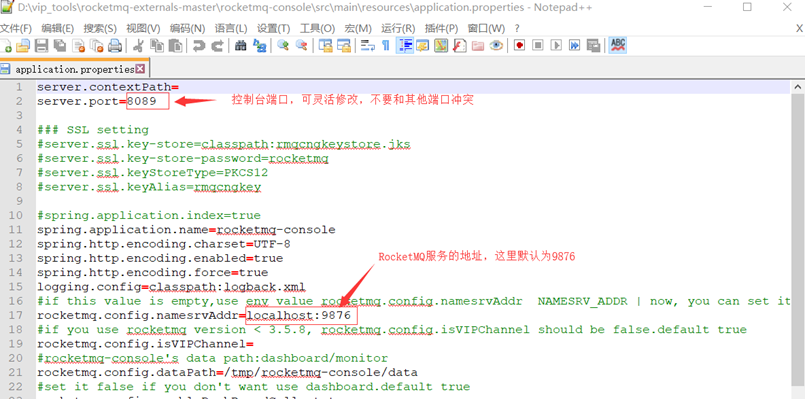Zoom in with magnifier plus icon
Viewport: 805px width, 399px height.
[x=283, y=46]
